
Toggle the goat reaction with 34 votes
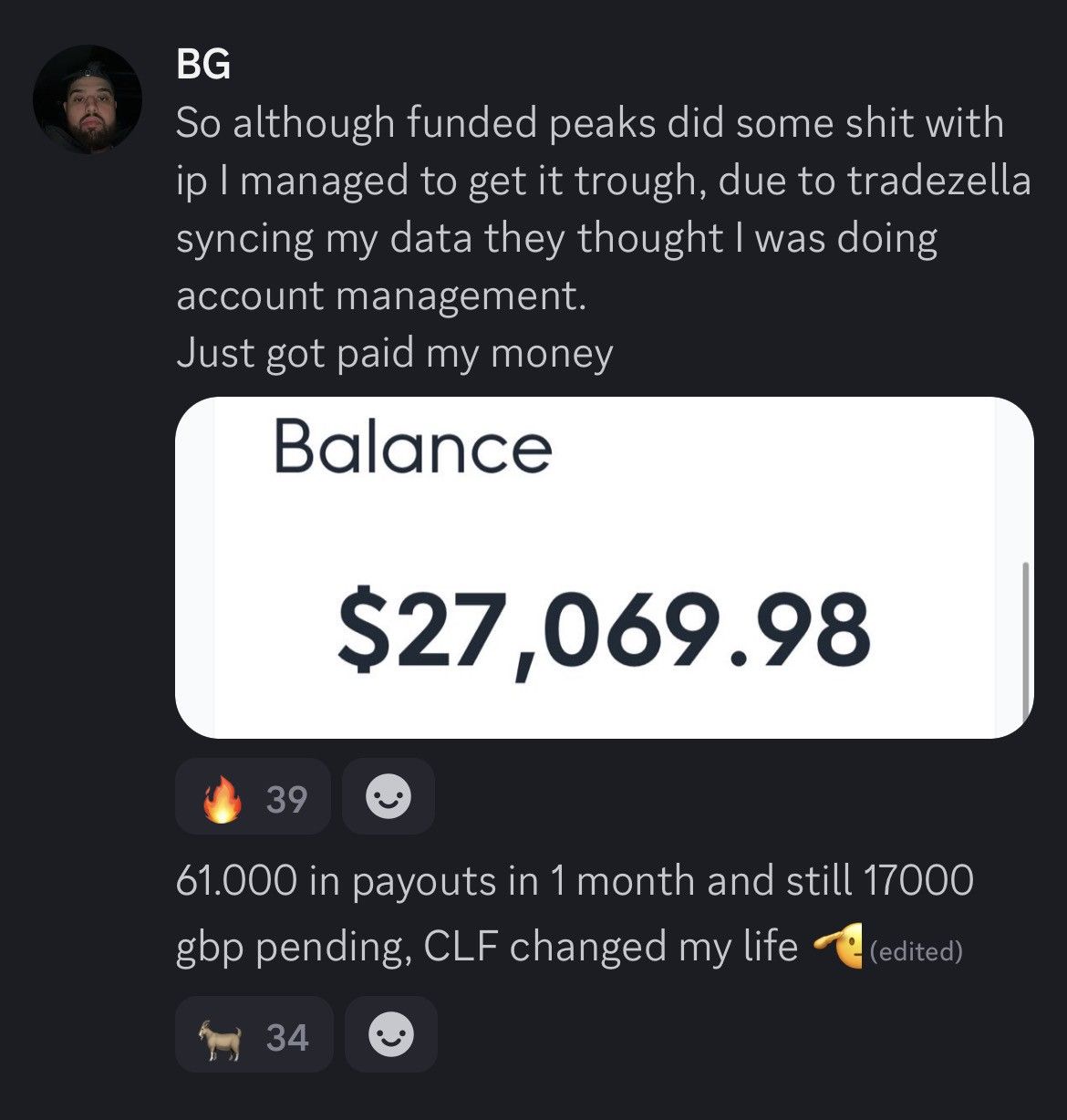tap(254, 1034)
